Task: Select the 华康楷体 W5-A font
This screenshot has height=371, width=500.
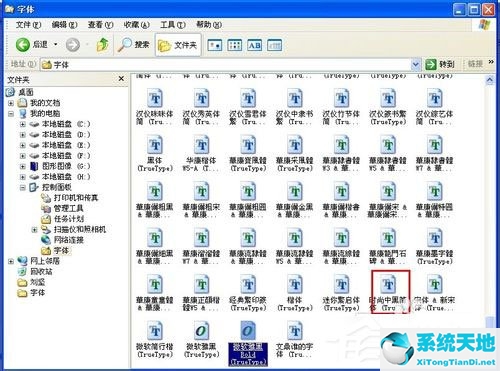Action: (x=201, y=153)
